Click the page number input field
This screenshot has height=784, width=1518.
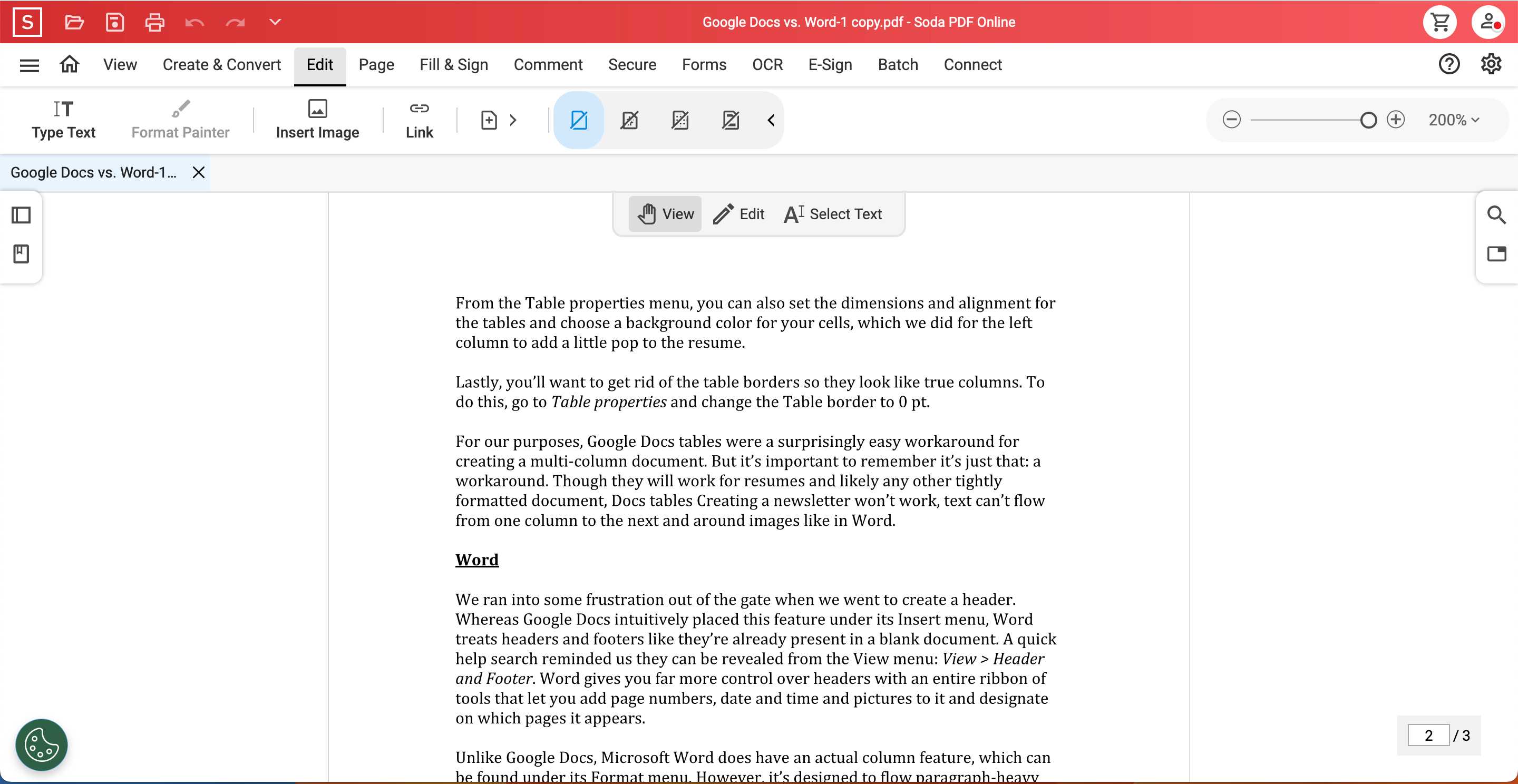[1428, 735]
